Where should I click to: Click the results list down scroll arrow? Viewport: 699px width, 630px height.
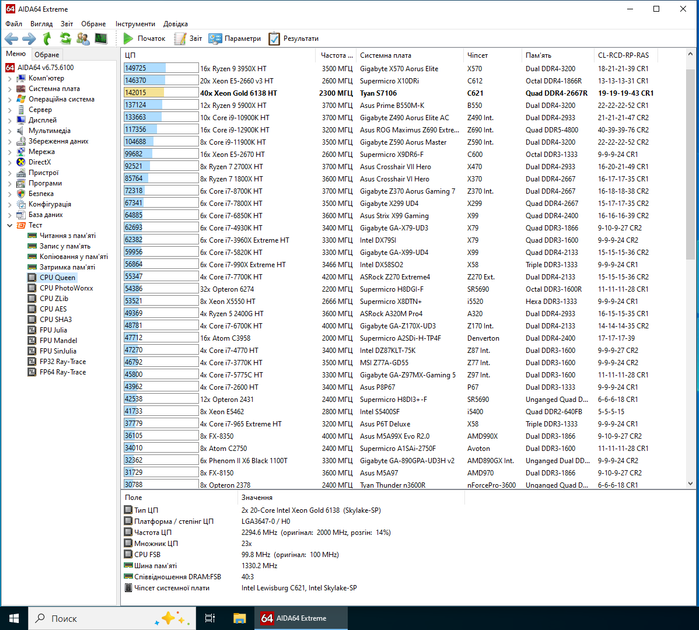click(690, 483)
